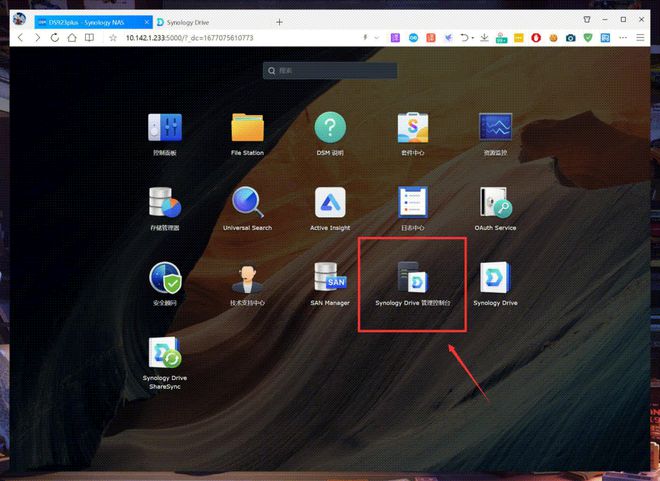Screen dimensions: 660x481
Task: Click the undo closed tab icon
Action: tap(465, 38)
